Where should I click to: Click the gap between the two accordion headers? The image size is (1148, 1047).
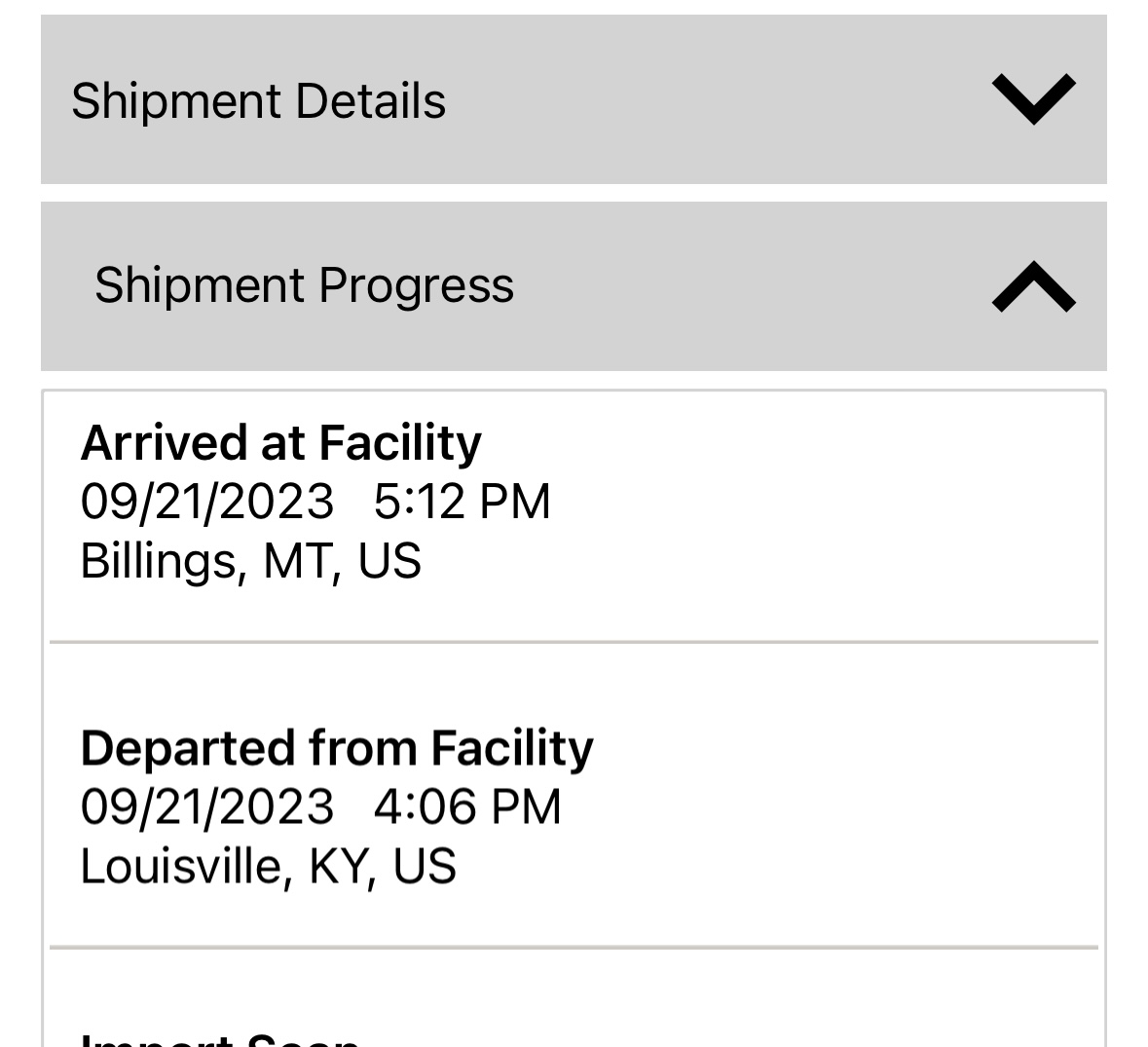[x=574, y=193]
